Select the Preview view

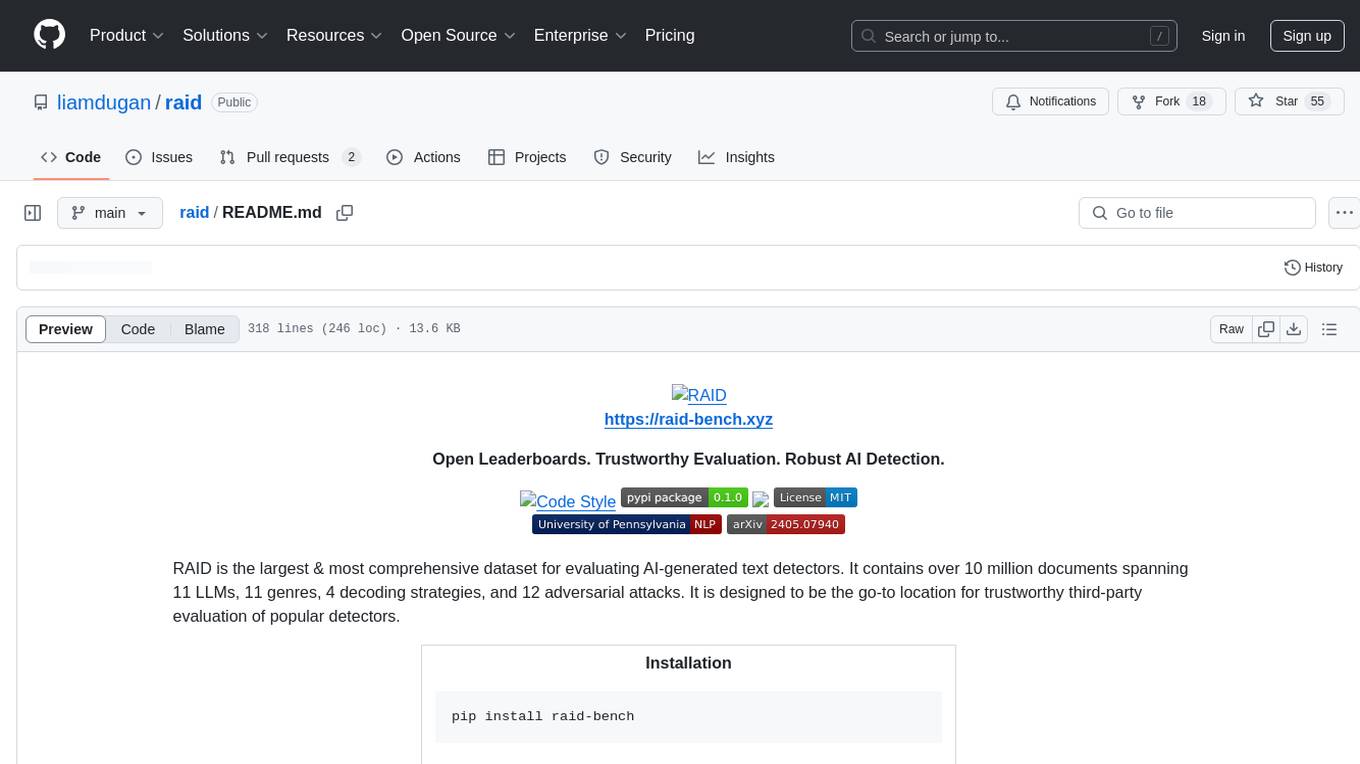(66, 329)
